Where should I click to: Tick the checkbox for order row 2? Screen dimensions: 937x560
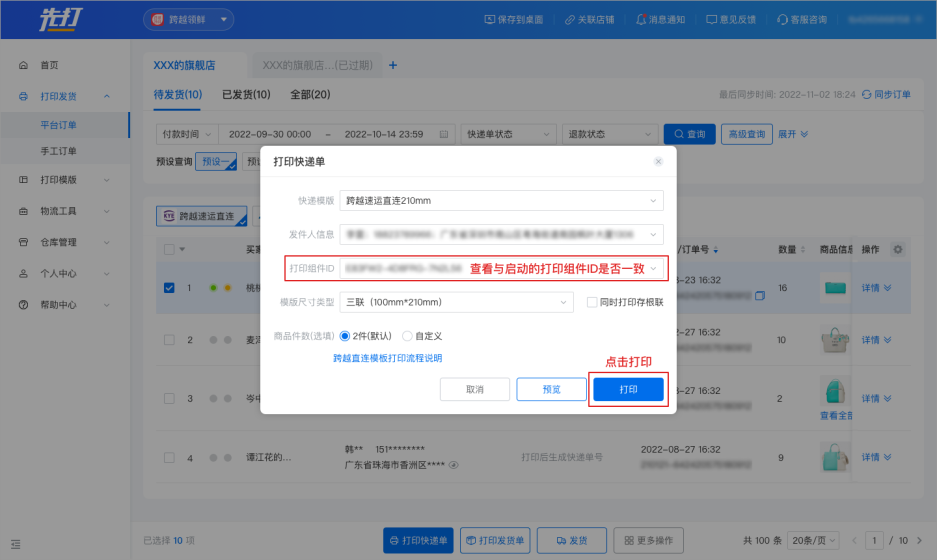(x=170, y=340)
